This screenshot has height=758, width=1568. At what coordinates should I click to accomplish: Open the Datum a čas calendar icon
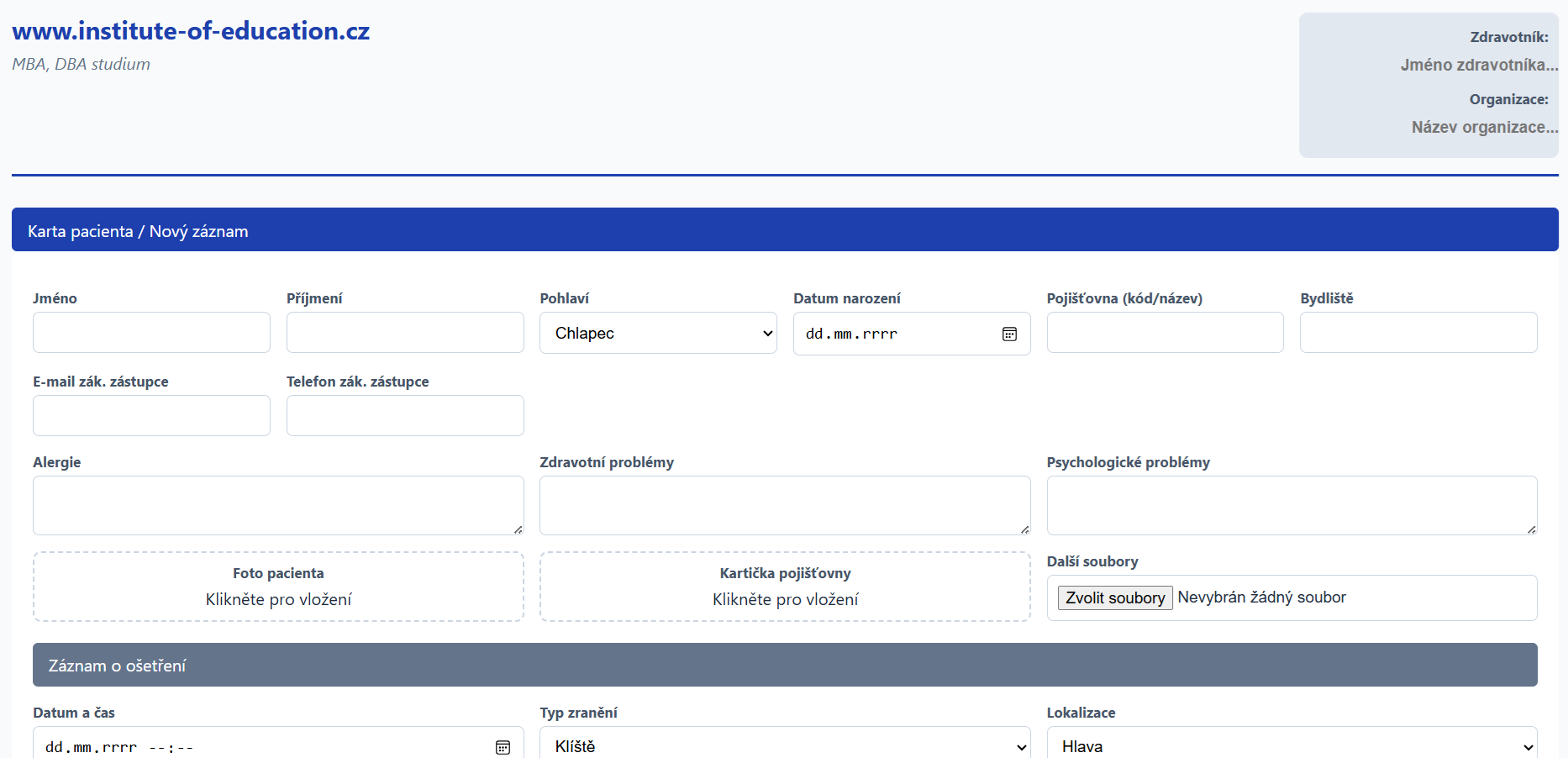(x=502, y=747)
